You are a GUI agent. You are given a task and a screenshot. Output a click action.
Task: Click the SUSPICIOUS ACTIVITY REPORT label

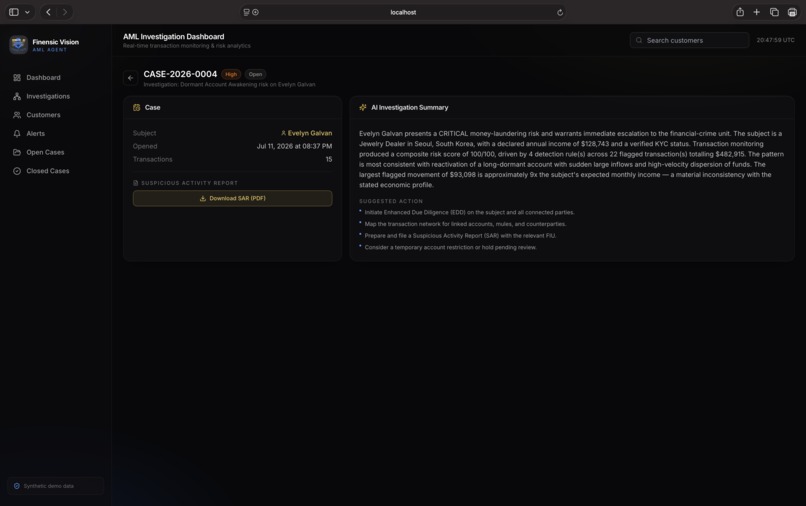point(189,183)
